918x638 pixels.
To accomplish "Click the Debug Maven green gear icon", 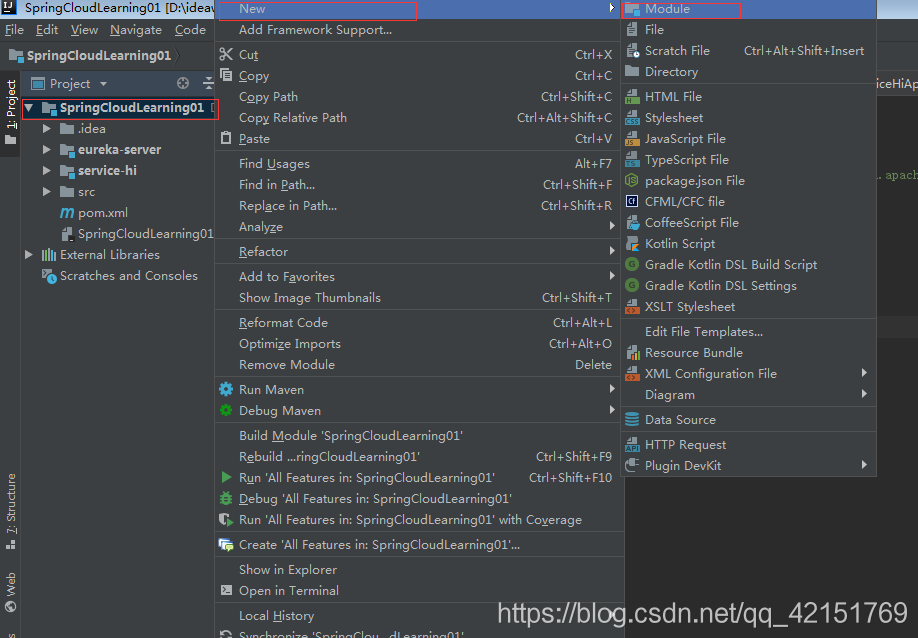I will (226, 410).
